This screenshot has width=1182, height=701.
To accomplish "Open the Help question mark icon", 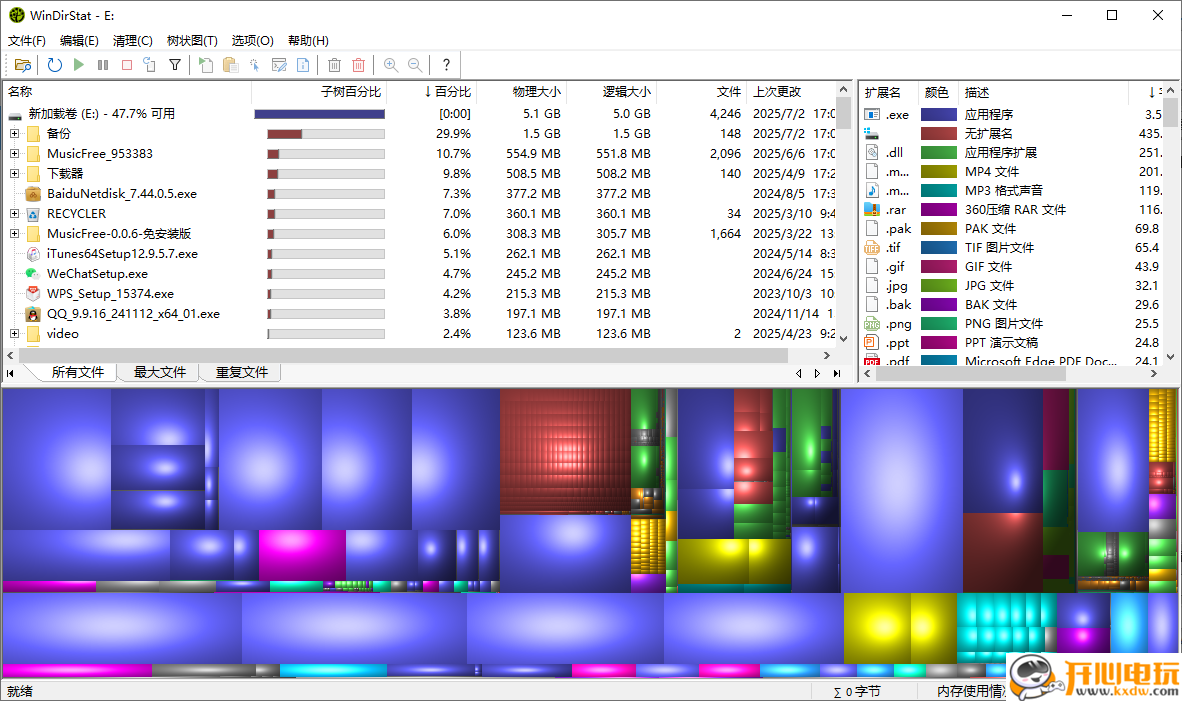I will pos(445,64).
